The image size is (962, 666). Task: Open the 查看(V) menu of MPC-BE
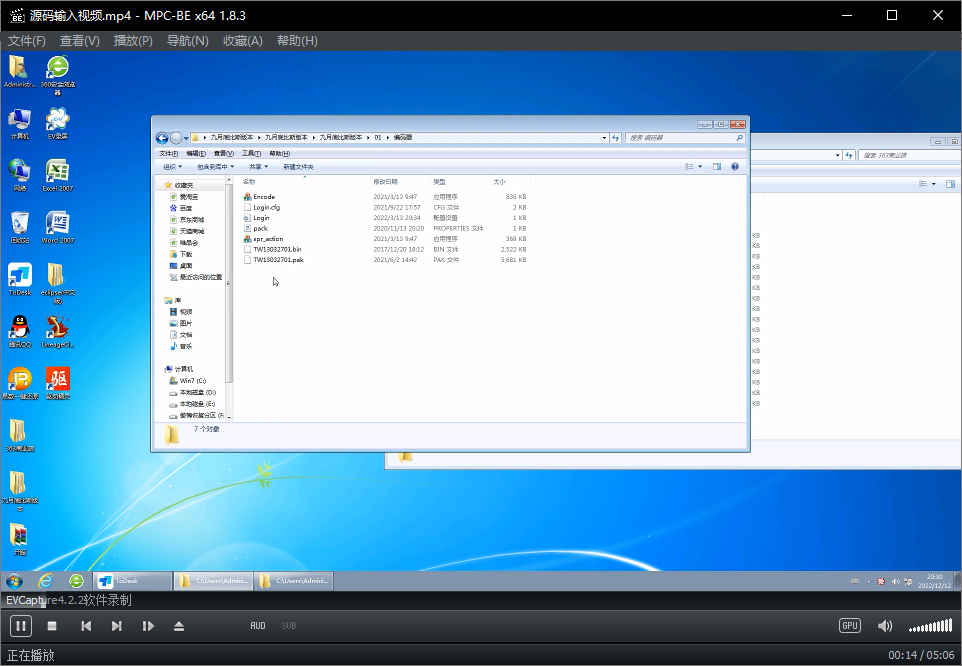click(x=80, y=40)
